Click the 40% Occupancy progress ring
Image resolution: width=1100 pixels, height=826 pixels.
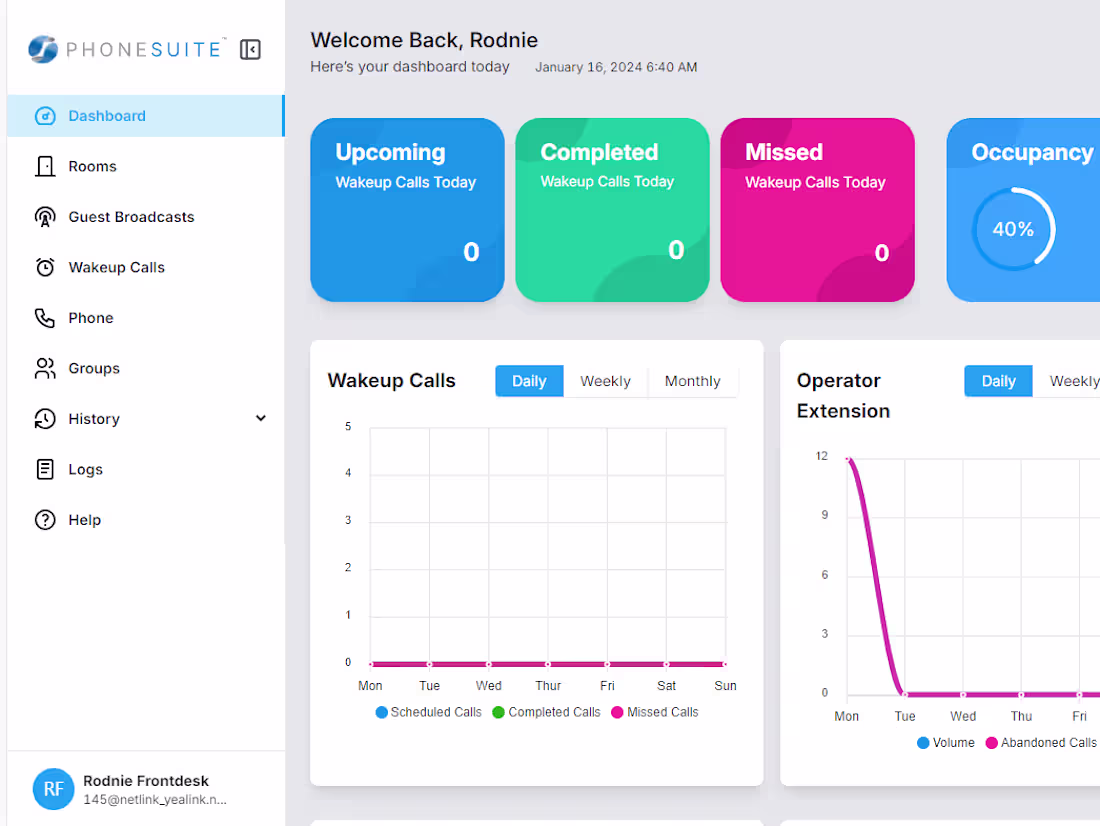pos(1013,229)
